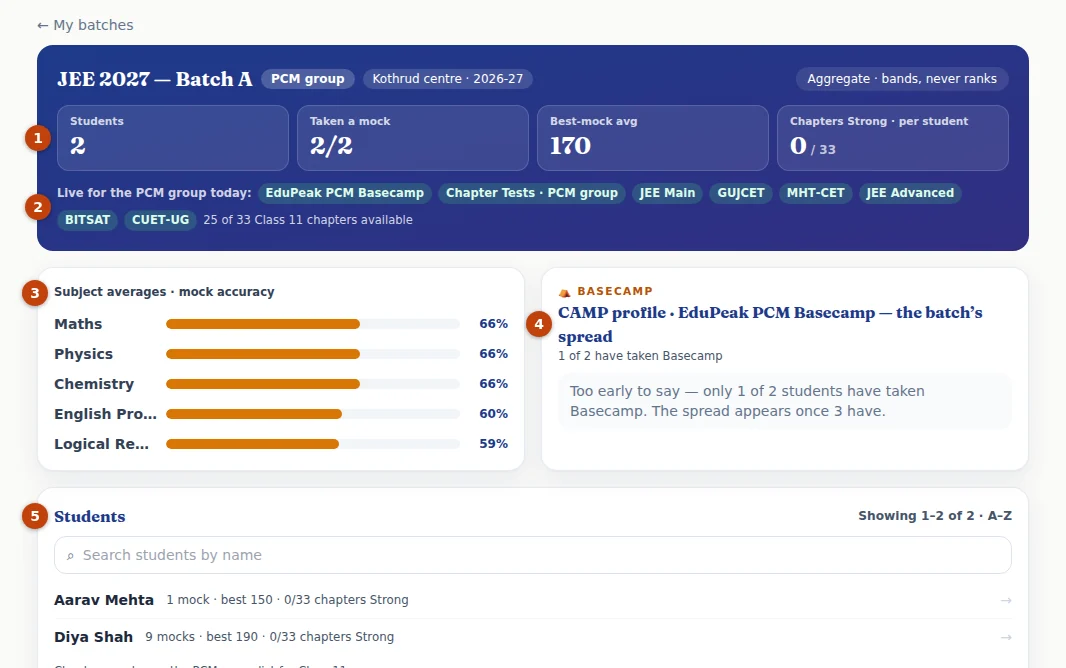Select the JEE Main chip
This screenshot has height=668, width=1066.
pyautogui.click(x=667, y=193)
